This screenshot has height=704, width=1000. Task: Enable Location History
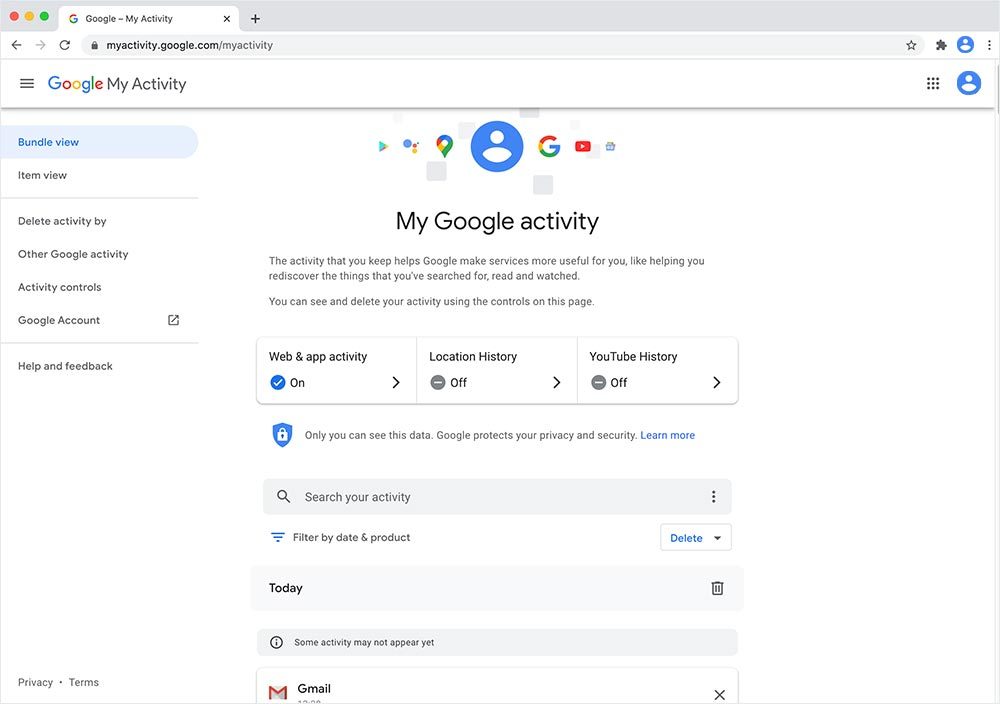point(438,382)
